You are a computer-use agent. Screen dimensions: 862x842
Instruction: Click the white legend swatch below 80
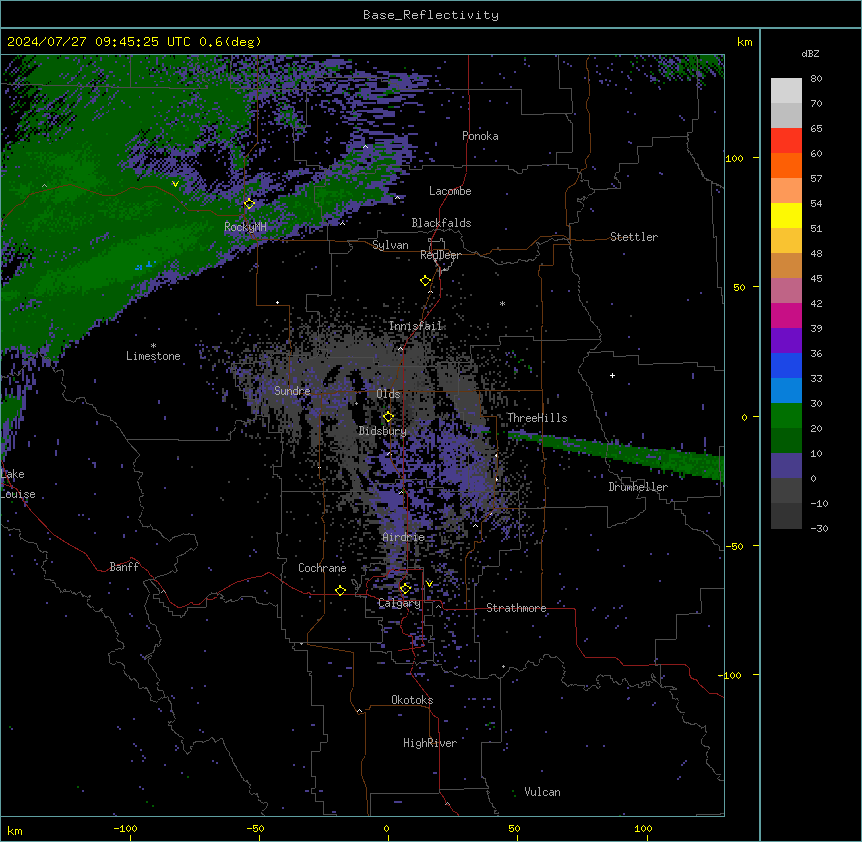click(786, 90)
